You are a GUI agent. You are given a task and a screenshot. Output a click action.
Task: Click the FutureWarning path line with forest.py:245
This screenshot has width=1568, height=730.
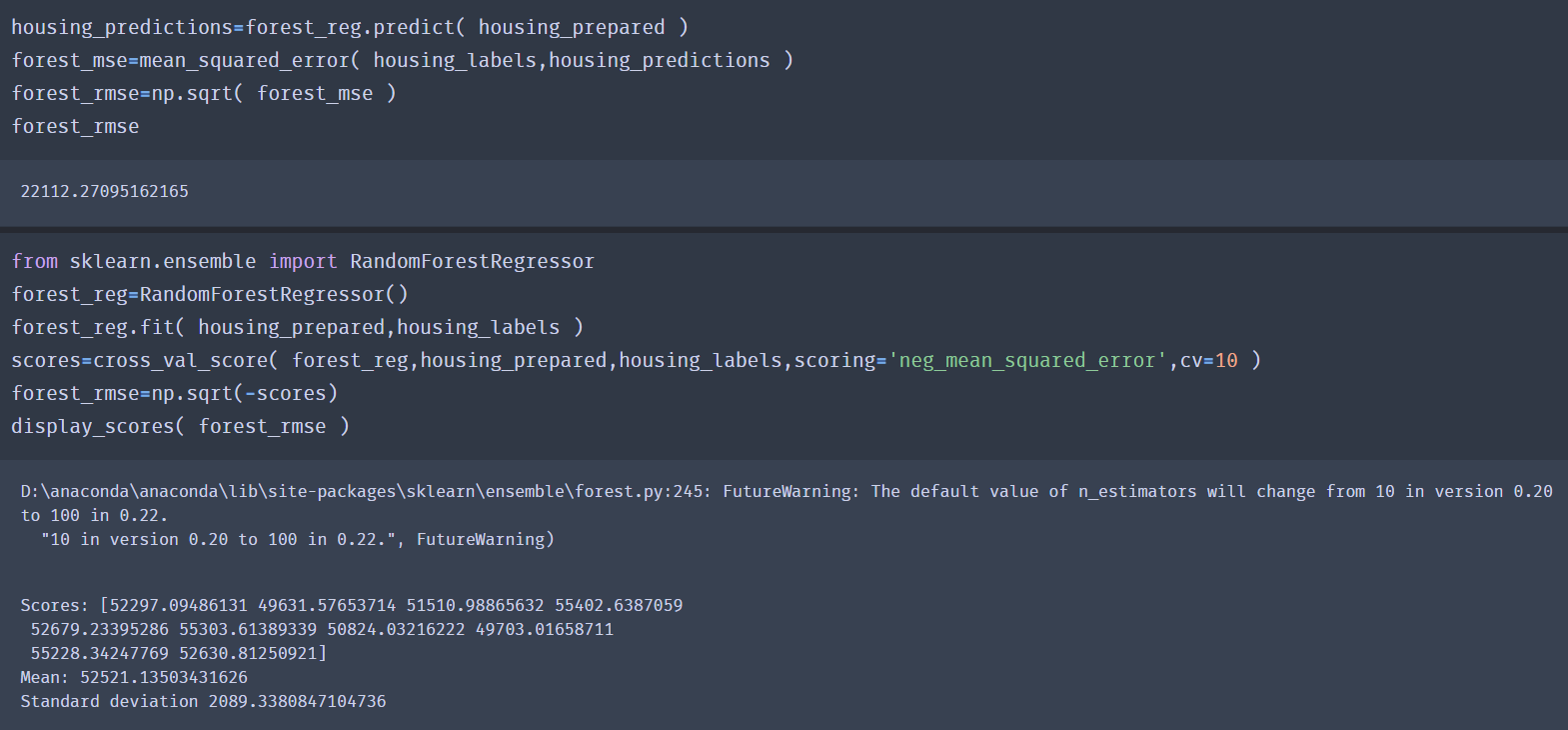(786, 492)
